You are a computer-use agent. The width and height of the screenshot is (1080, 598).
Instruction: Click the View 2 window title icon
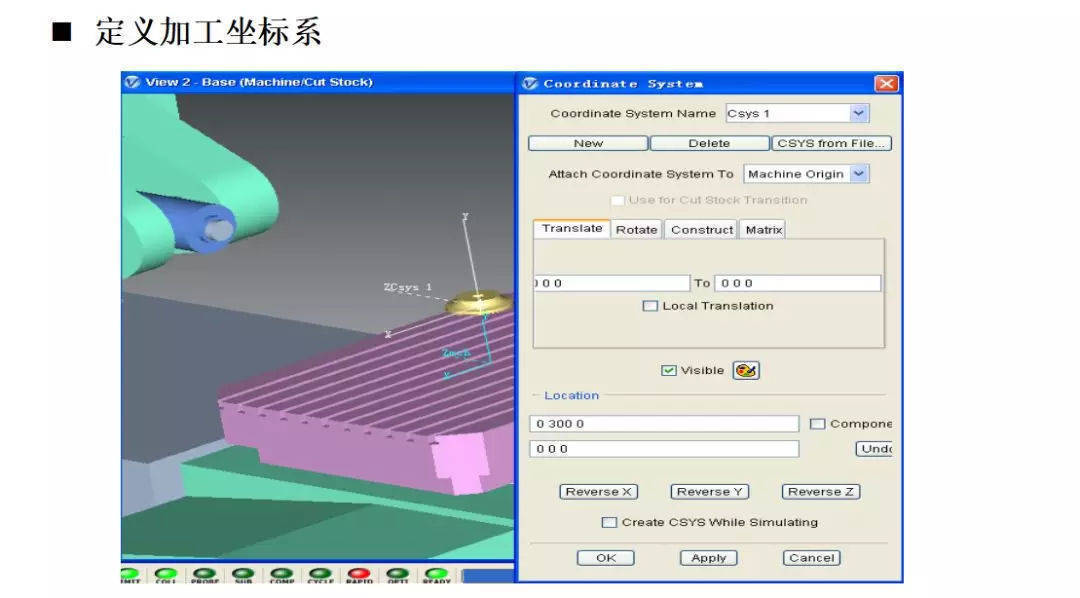(x=132, y=82)
